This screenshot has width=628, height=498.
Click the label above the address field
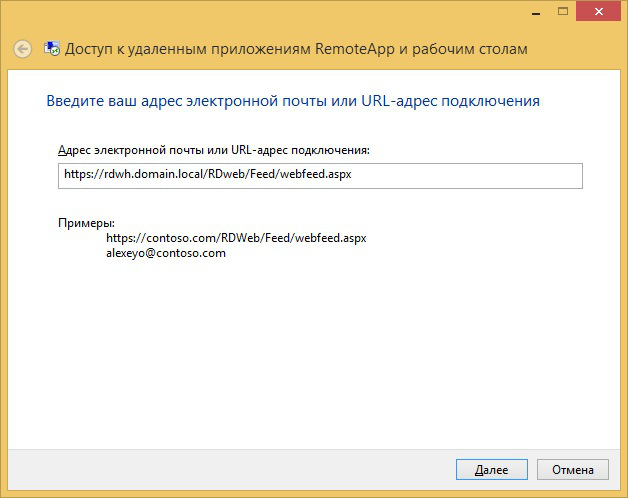(214, 149)
